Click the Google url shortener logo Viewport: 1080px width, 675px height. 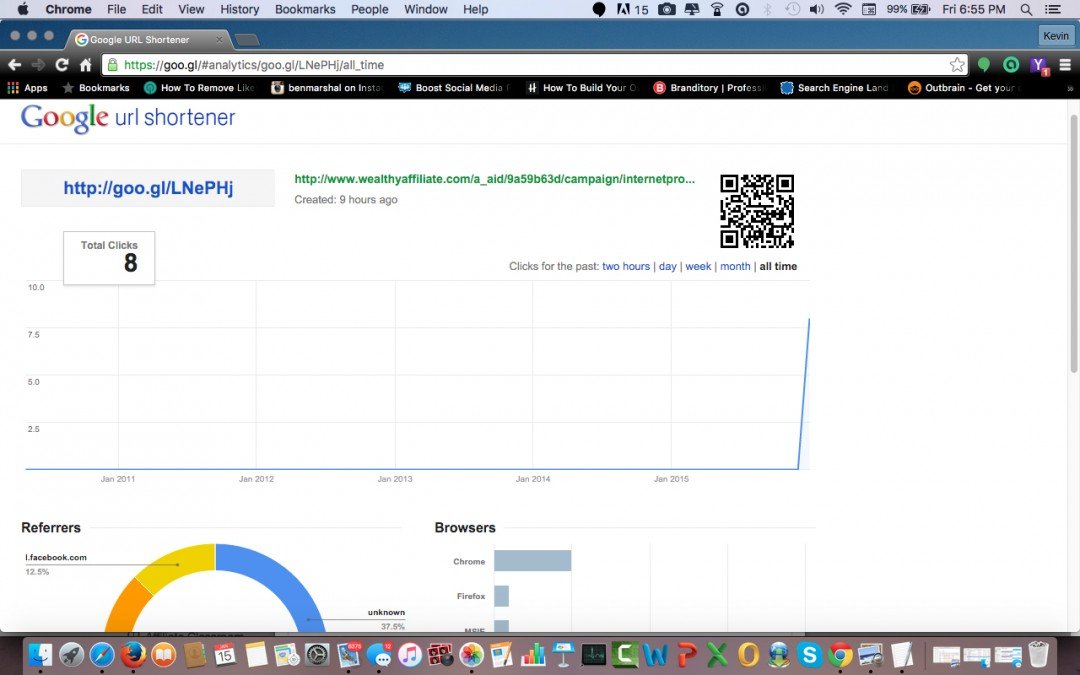pos(128,118)
